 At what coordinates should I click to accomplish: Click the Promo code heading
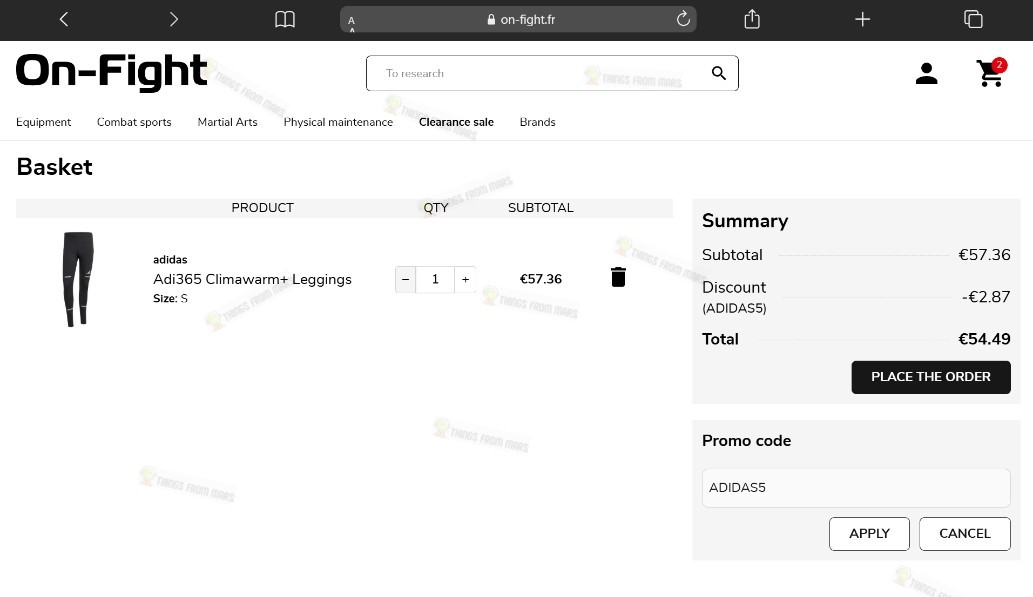click(x=746, y=441)
